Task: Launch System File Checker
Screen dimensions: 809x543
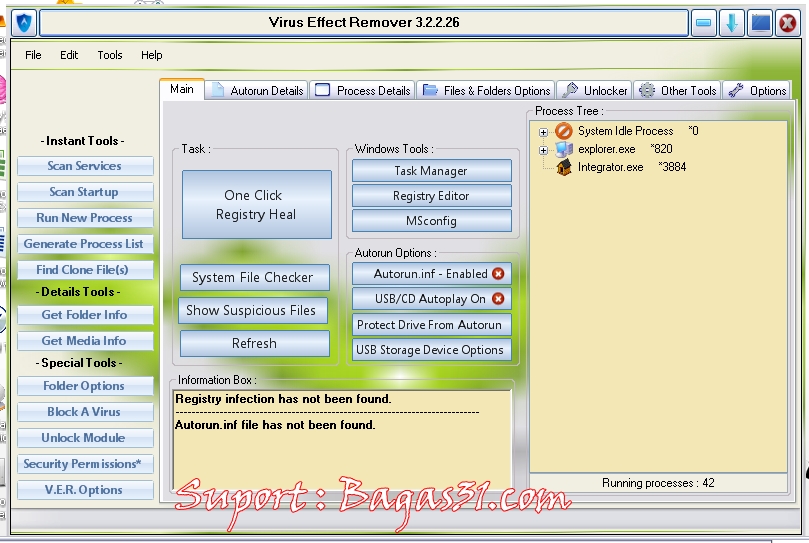Action: tap(254, 278)
